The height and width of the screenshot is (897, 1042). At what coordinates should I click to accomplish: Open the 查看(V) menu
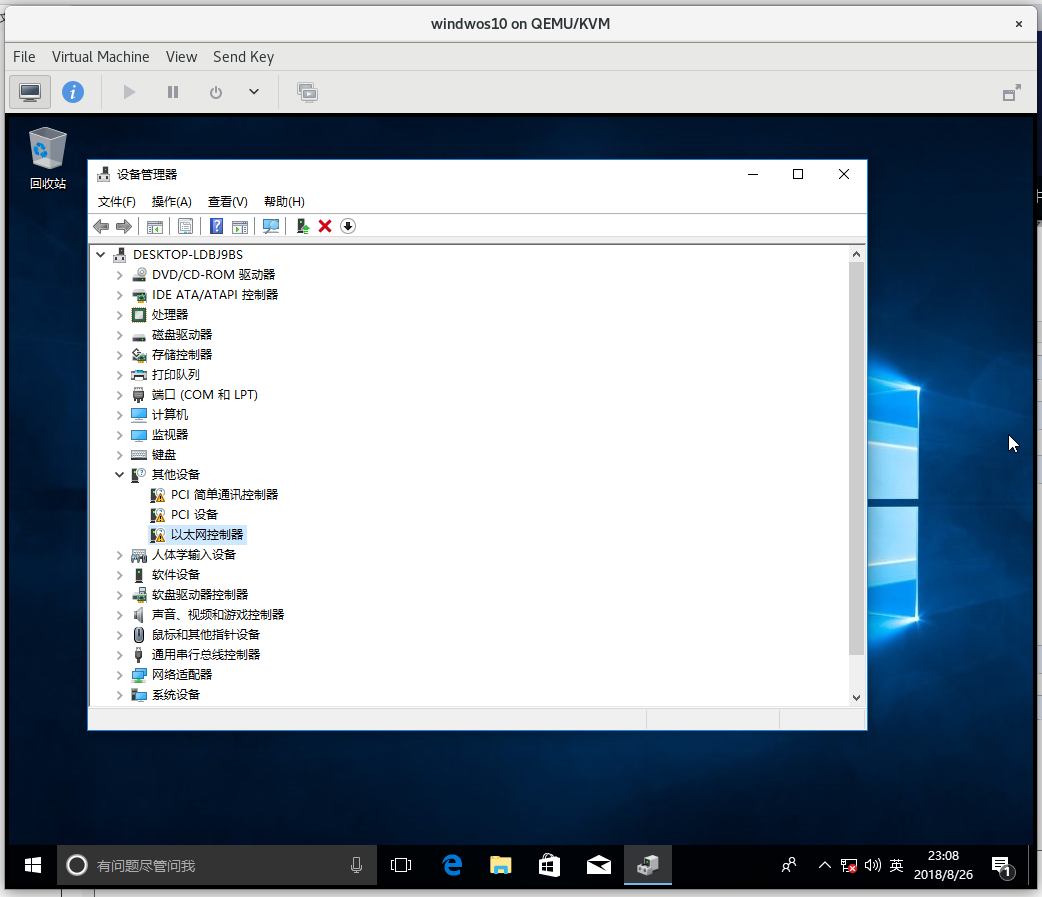(227, 201)
